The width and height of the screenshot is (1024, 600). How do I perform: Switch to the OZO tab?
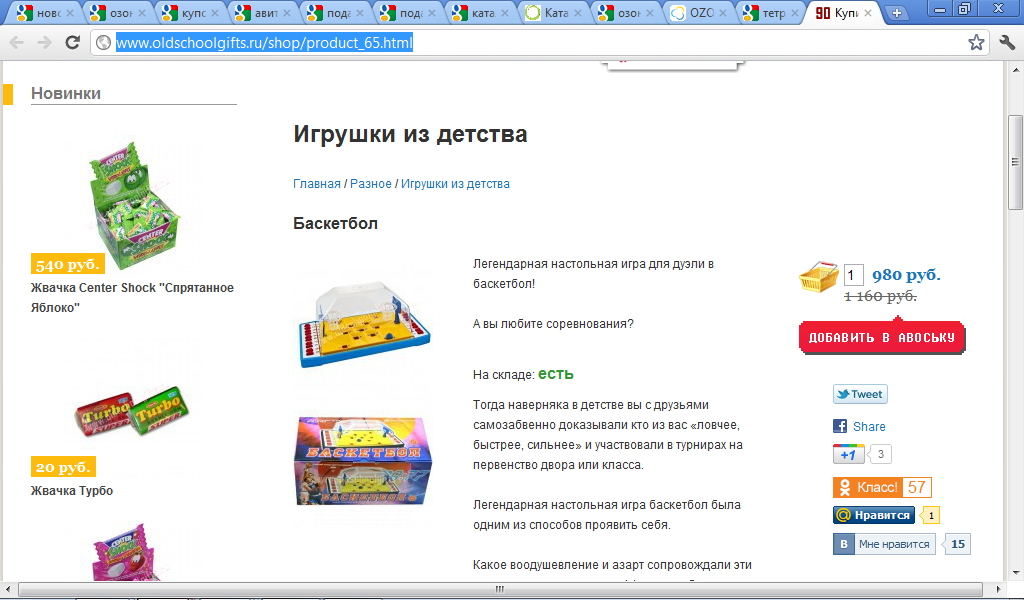click(x=699, y=13)
